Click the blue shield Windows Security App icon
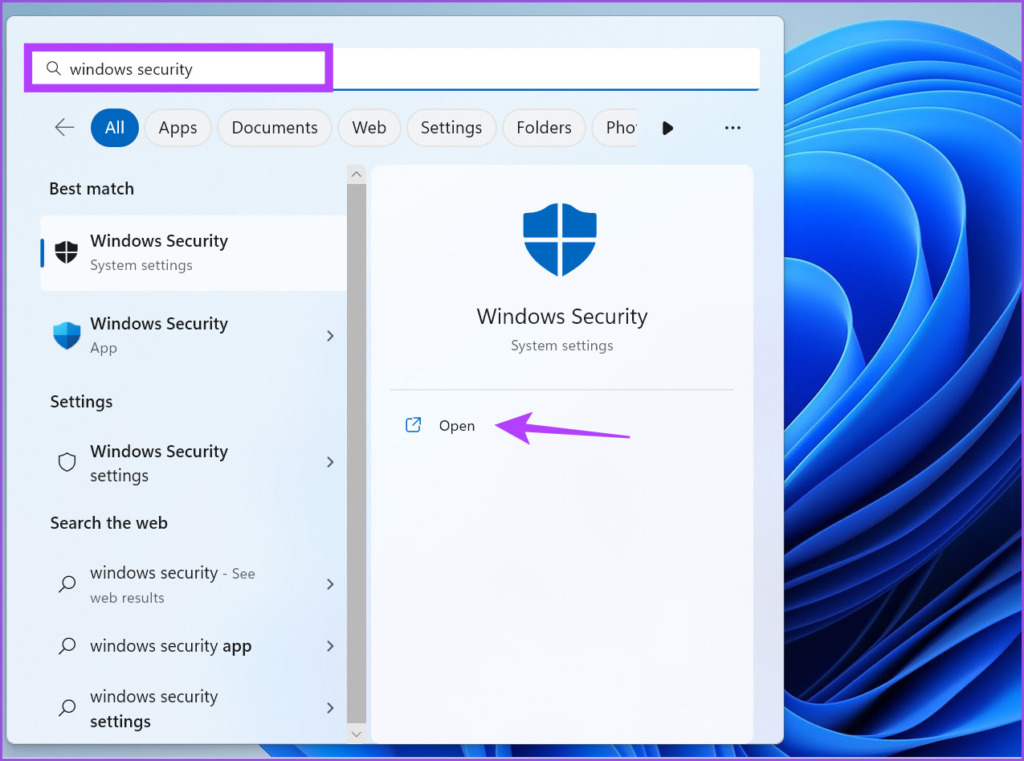 (67, 336)
